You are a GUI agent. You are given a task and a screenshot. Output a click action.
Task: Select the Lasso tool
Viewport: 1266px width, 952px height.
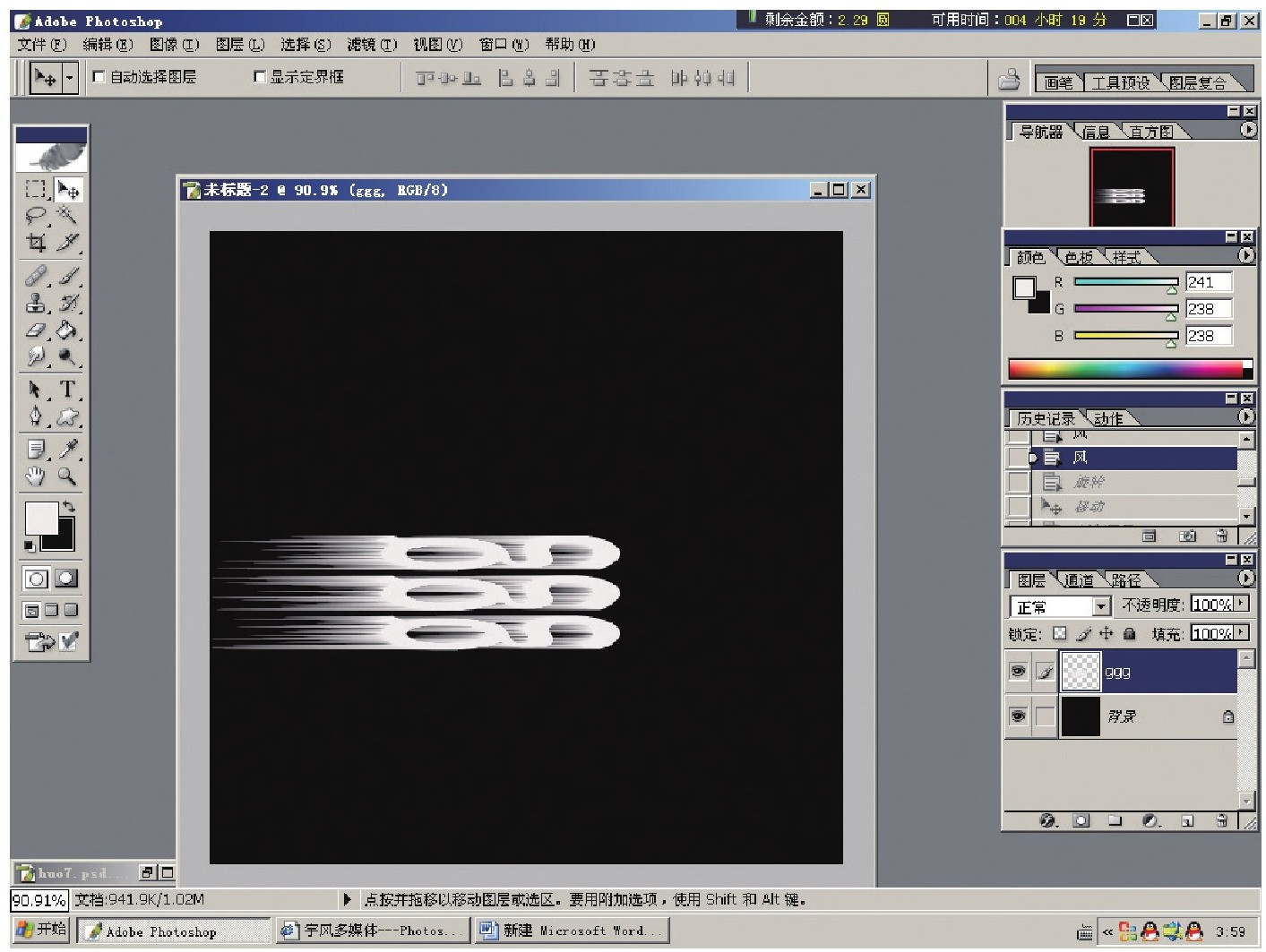(x=36, y=216)
